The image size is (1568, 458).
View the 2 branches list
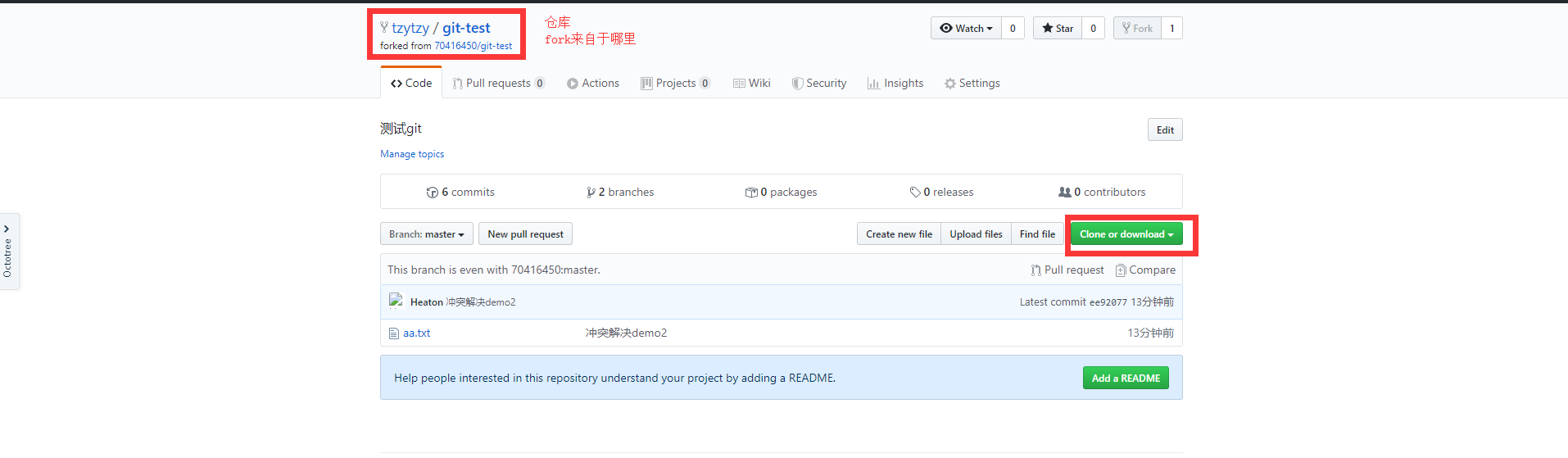tap(620, 192)
